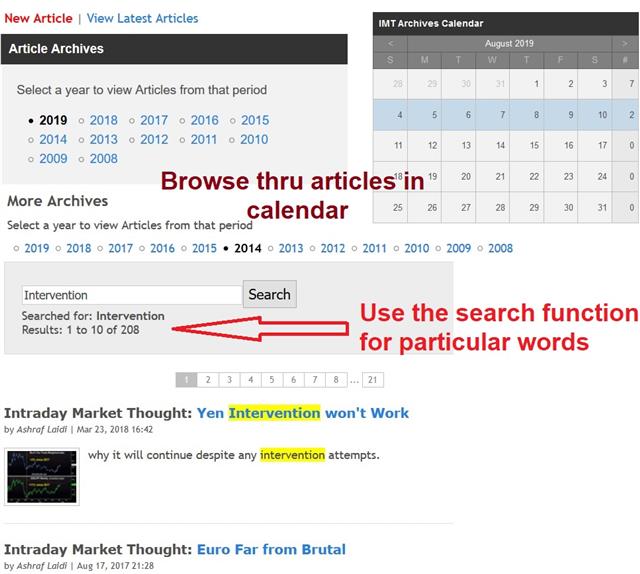
Task: Select 2012 in Article Archives
Action: (x=154, y=139)
